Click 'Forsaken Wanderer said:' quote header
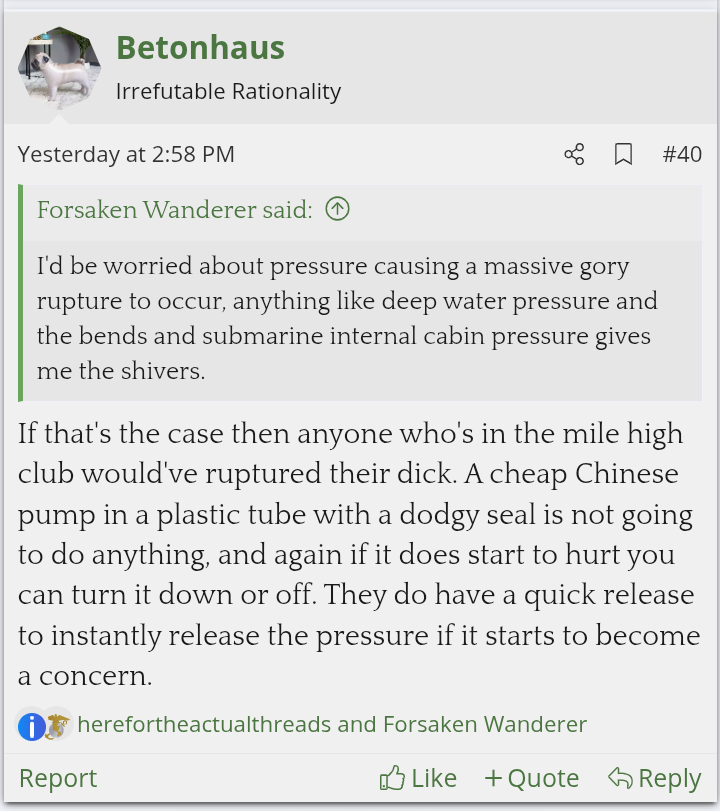The height and width of the screenshot is (811, 720). [x=175, y=209]
